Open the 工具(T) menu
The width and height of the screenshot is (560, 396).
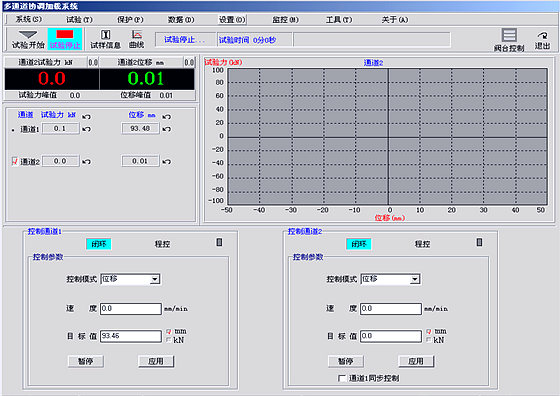[x=339, y=20]
